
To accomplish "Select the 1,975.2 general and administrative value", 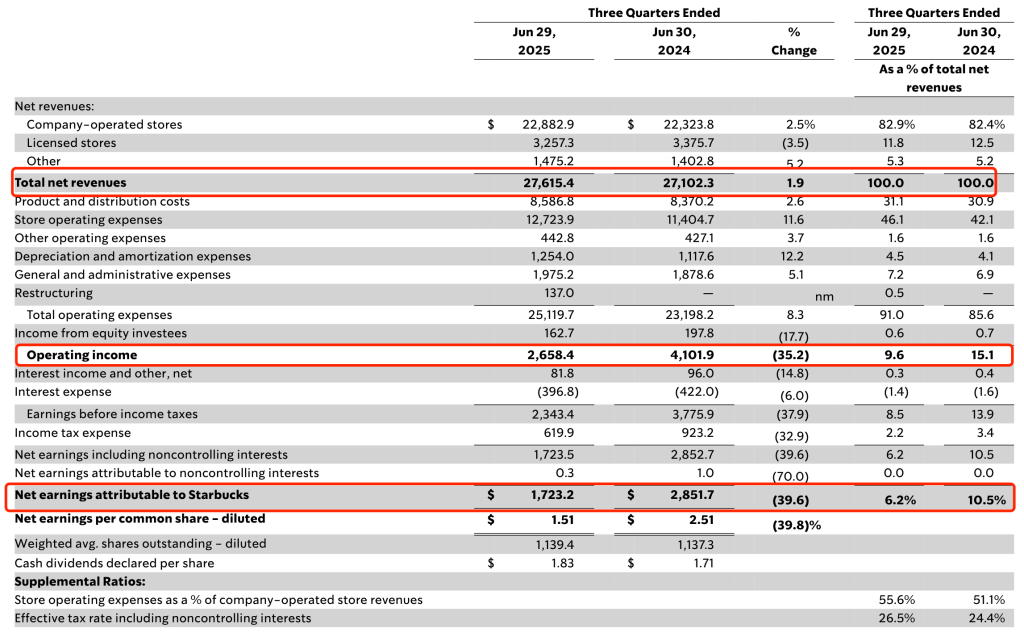I will (x=553, y=274).
